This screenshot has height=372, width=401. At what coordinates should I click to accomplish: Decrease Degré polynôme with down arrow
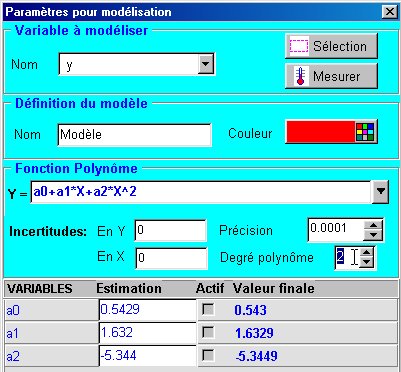(367, 263)
